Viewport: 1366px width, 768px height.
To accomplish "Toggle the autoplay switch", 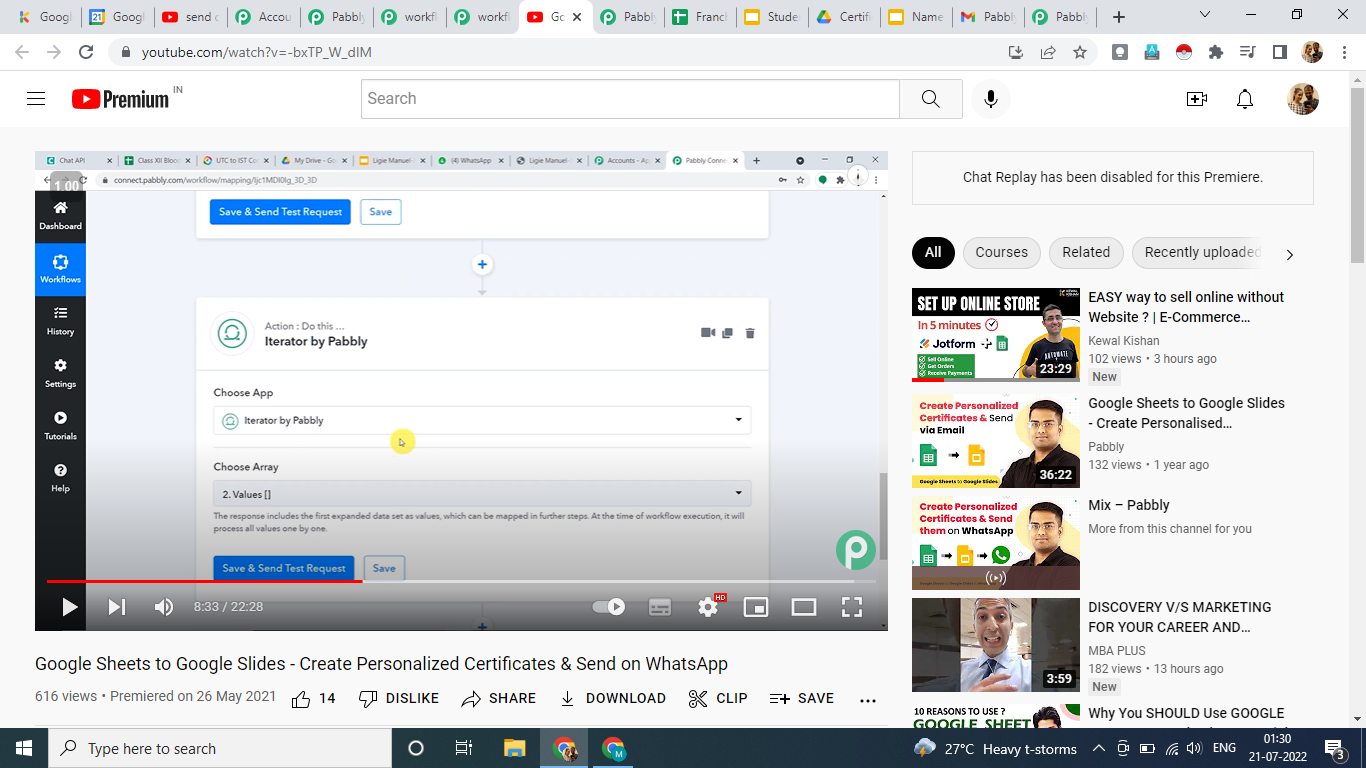I will 609,607.
